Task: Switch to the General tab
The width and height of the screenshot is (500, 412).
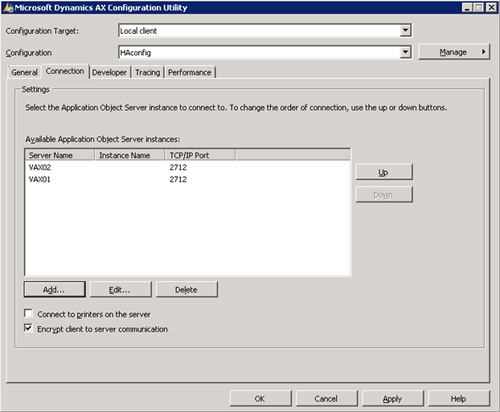Action: (24, 72)
